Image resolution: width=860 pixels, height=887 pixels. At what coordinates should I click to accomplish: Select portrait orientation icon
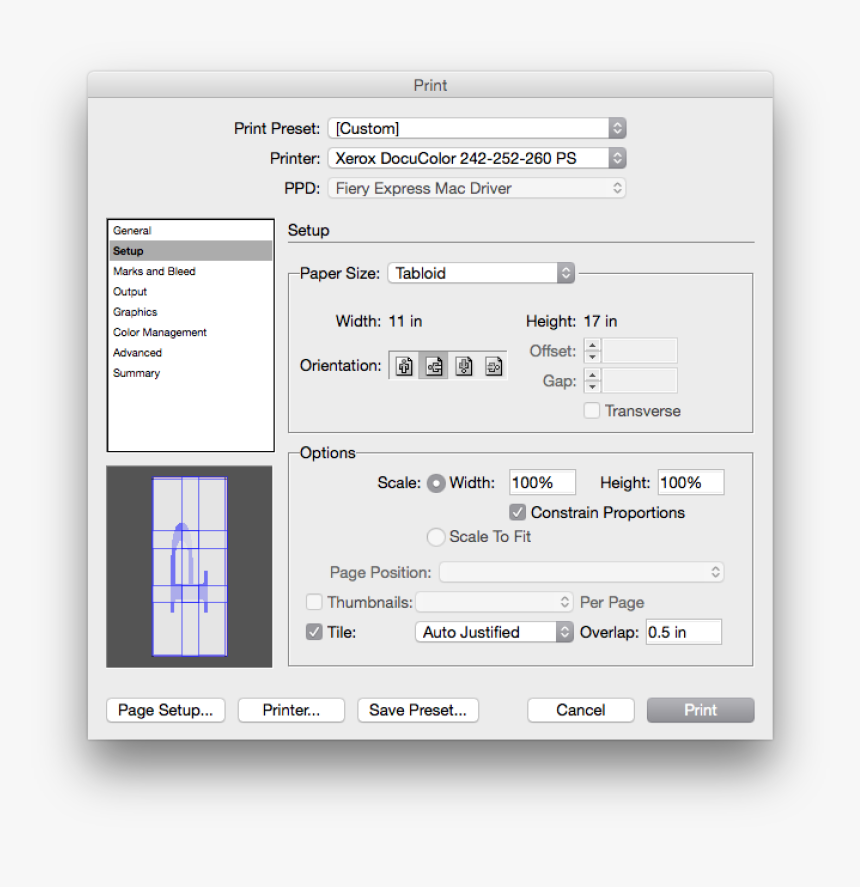pyautogui.click(x=404, y=365)
